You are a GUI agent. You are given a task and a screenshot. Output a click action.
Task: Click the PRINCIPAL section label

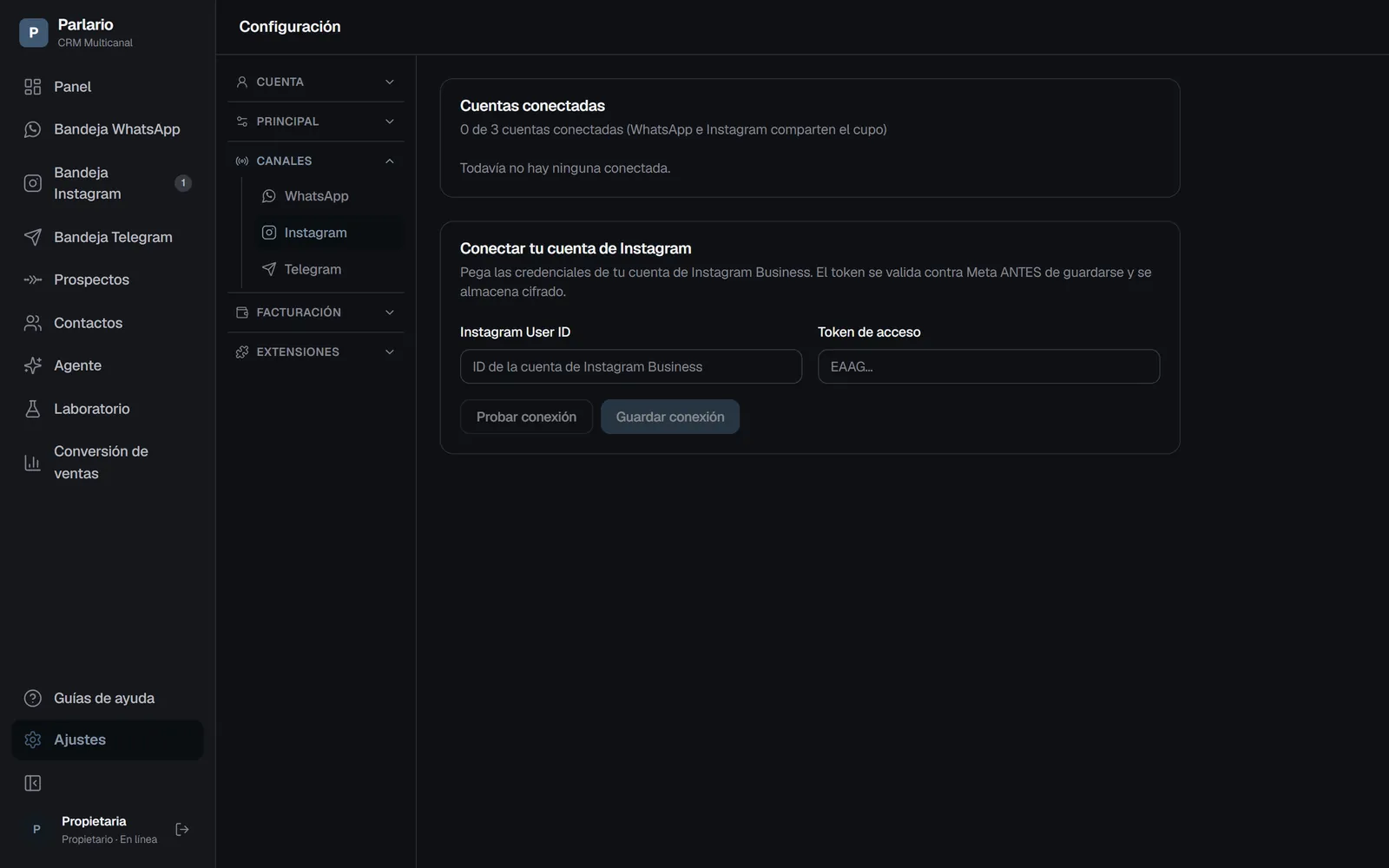coord(287,122)
